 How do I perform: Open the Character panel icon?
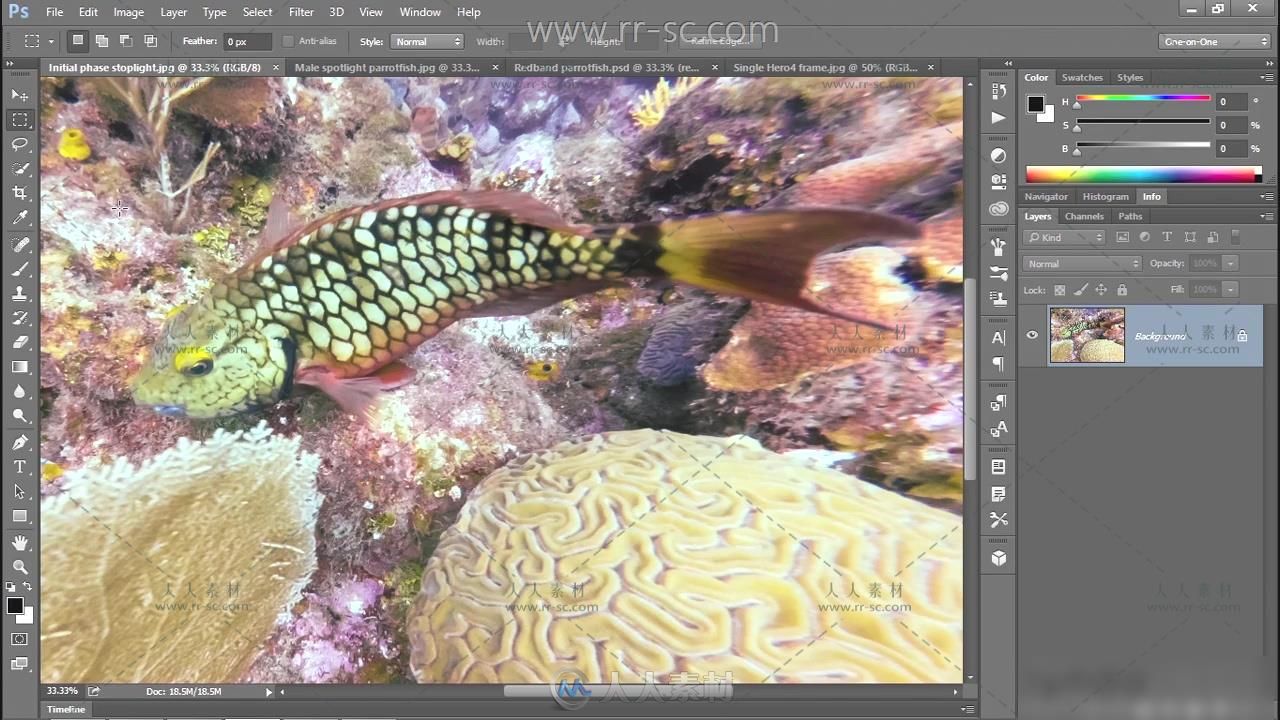pos(998,338)
